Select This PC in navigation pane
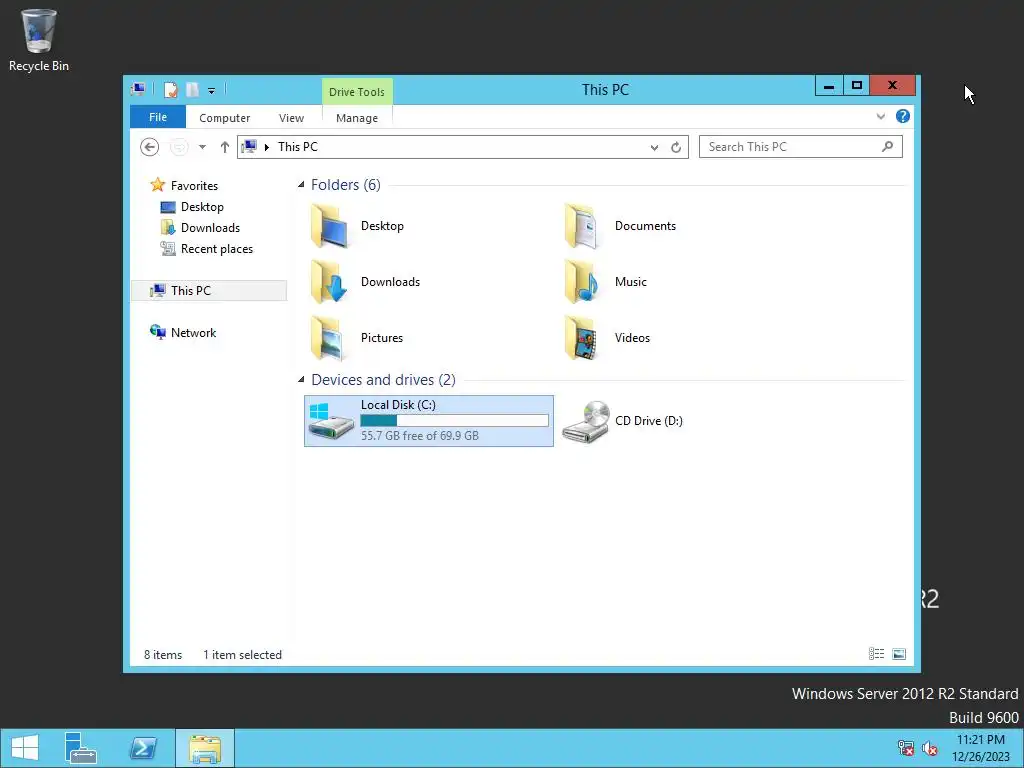The height and width of the screenshot is (768, 1024). tap(209, 291)
